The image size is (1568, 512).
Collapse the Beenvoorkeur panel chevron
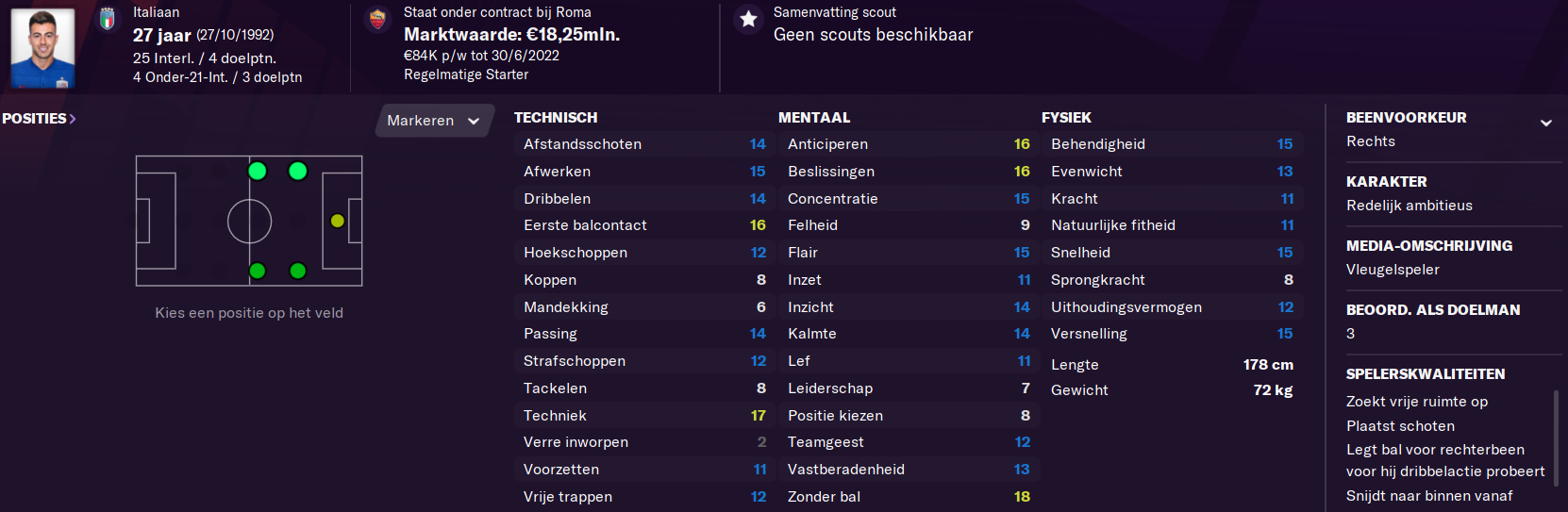(x=1546, y=123)
